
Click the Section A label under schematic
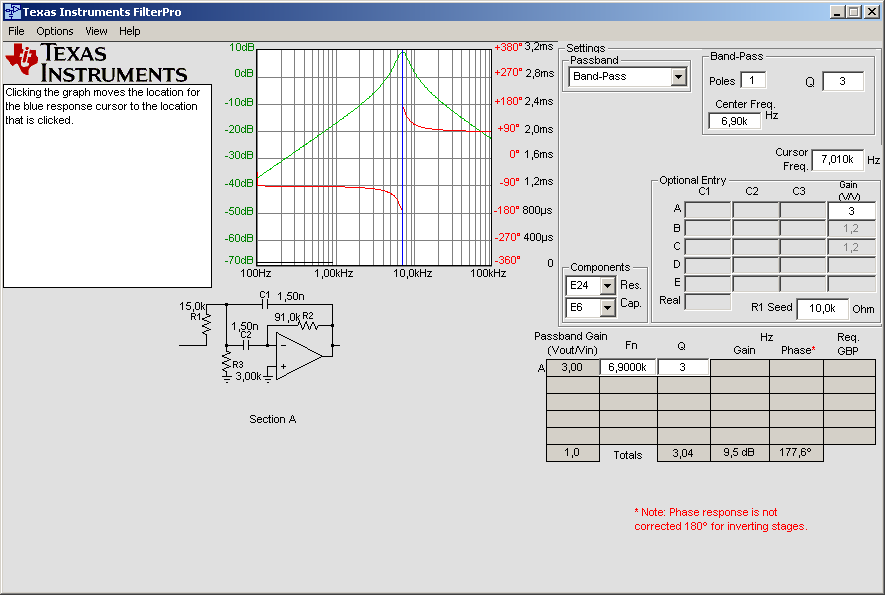coord(273,419)
